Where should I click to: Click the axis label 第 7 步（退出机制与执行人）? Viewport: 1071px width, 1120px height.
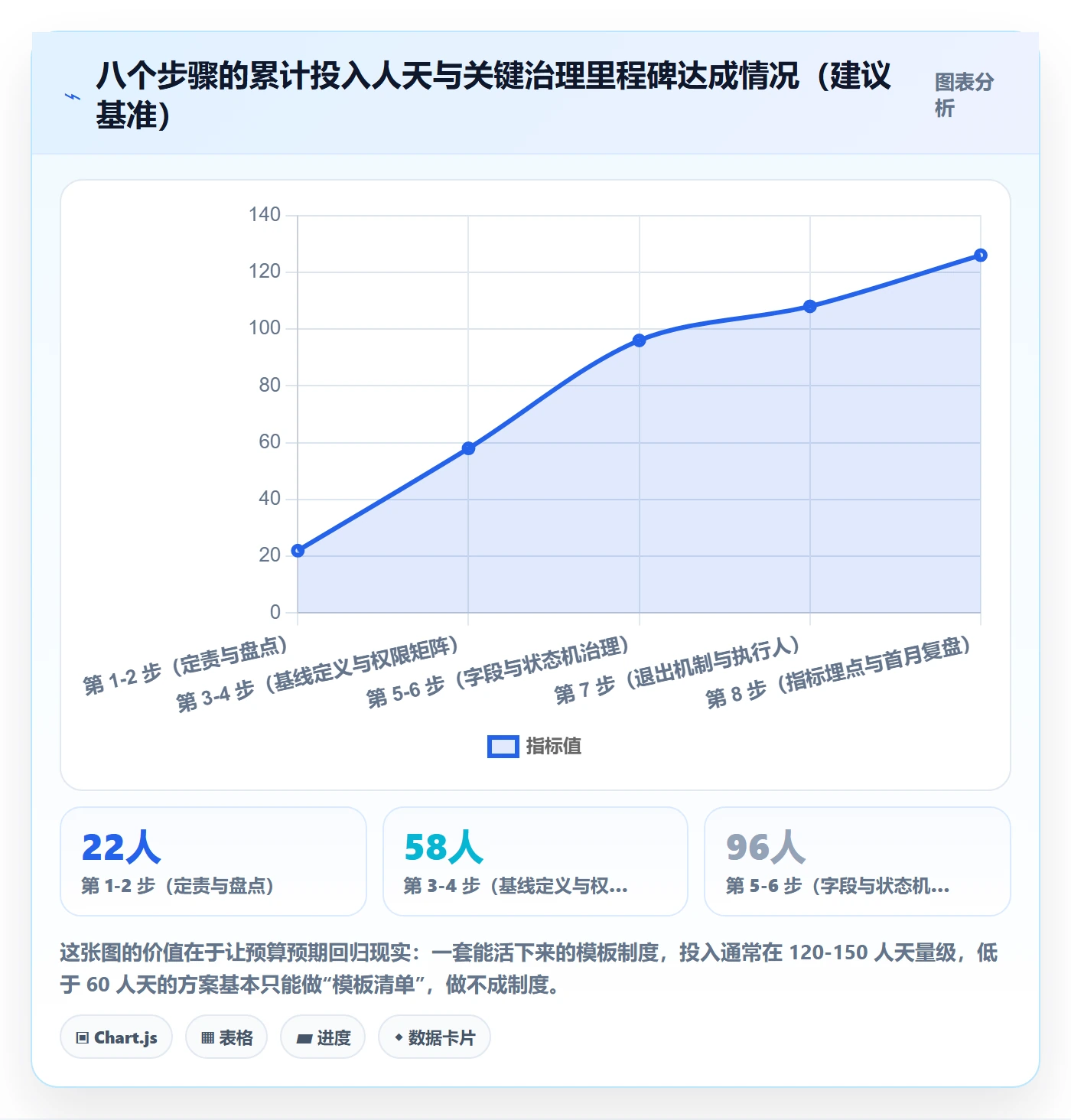(678, 669)
